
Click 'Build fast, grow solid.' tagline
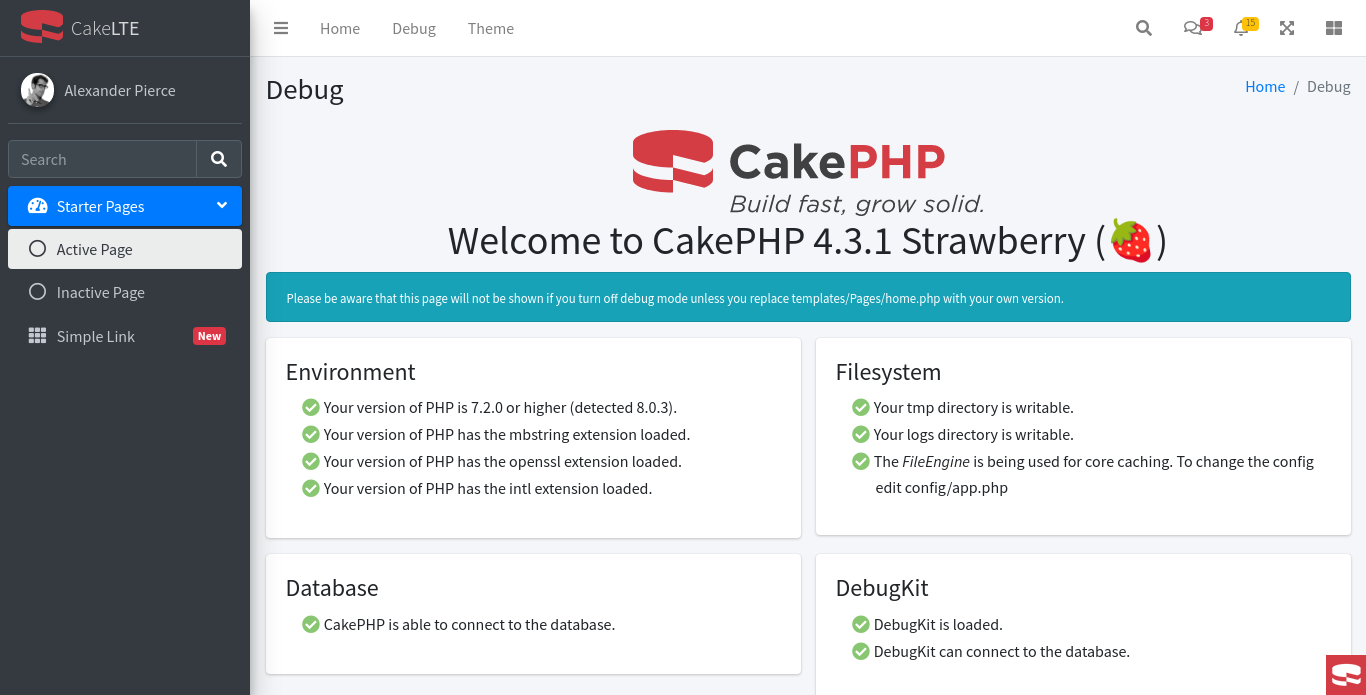pyautogui.click(x=857, y=204)
